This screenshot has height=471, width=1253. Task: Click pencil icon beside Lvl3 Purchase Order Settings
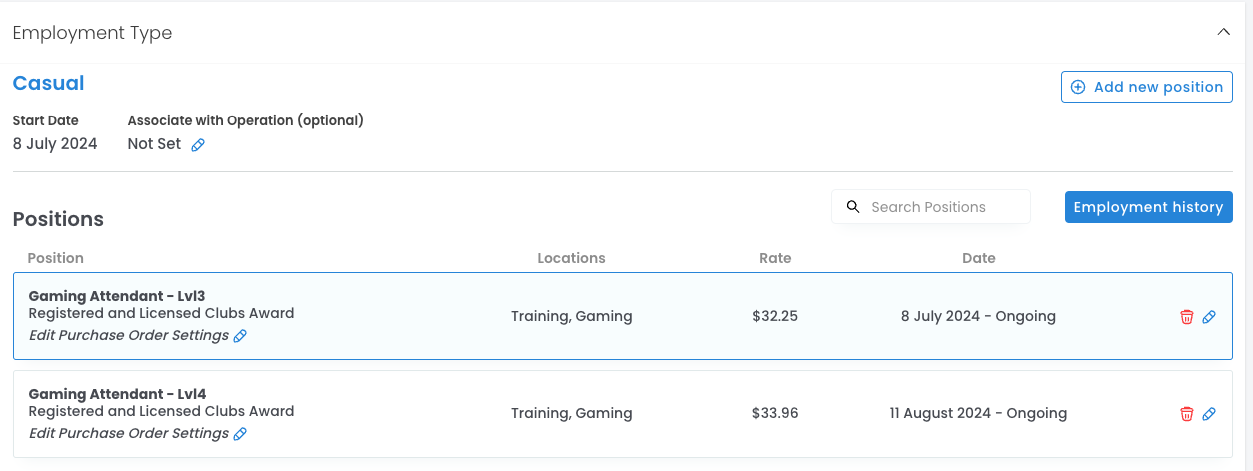(x=240, y=336)
